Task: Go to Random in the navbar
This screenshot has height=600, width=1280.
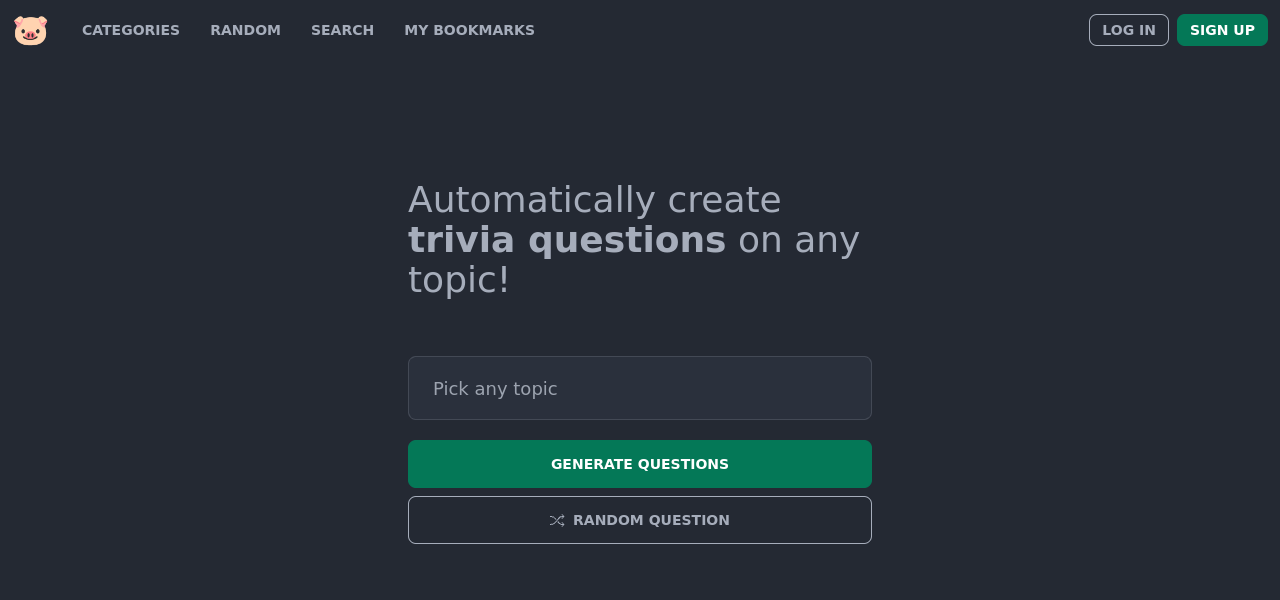Action: [x=245, y=30]
